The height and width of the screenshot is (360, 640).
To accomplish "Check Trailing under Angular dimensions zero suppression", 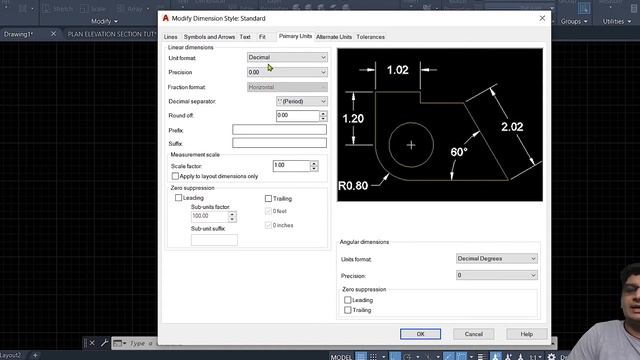I will tap(348, 310).
